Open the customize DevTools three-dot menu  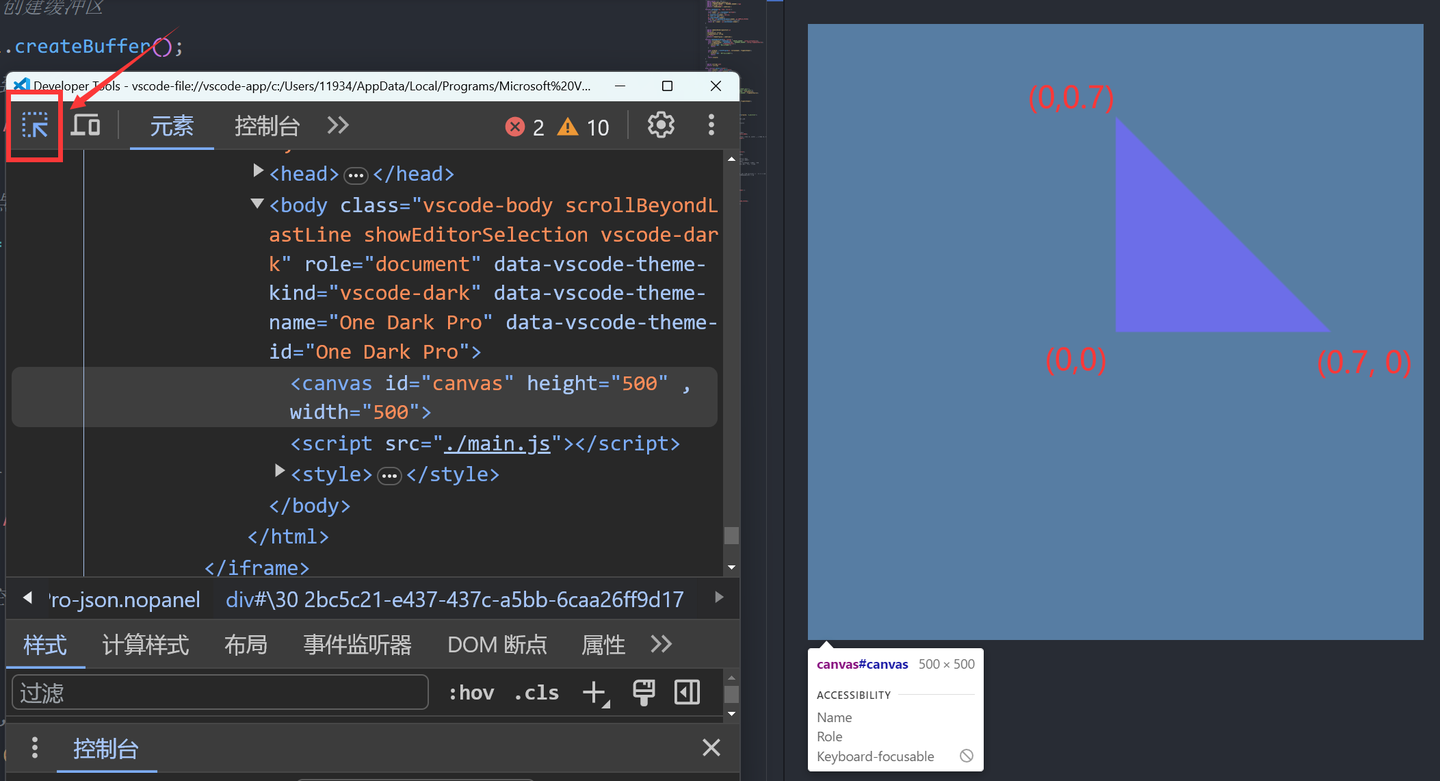point(711,126)
